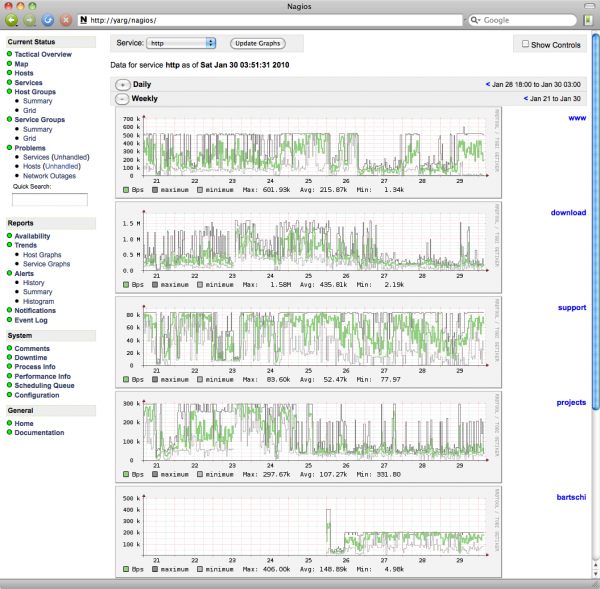Expand the Daily graphs section
Viewport: 600px width, 589px height.
click(122, 85)
